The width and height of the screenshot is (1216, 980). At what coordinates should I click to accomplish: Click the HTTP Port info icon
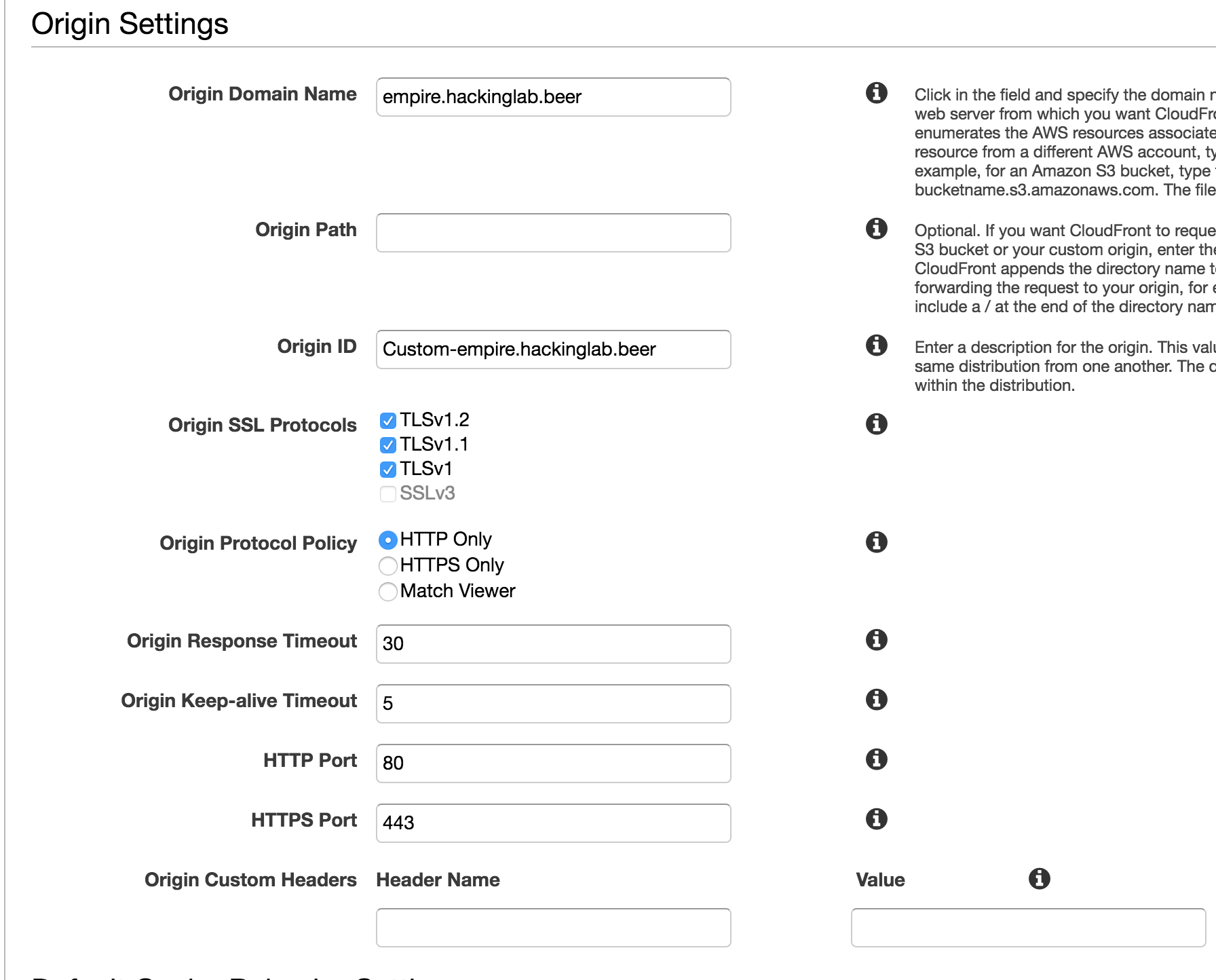click(876, 759)
